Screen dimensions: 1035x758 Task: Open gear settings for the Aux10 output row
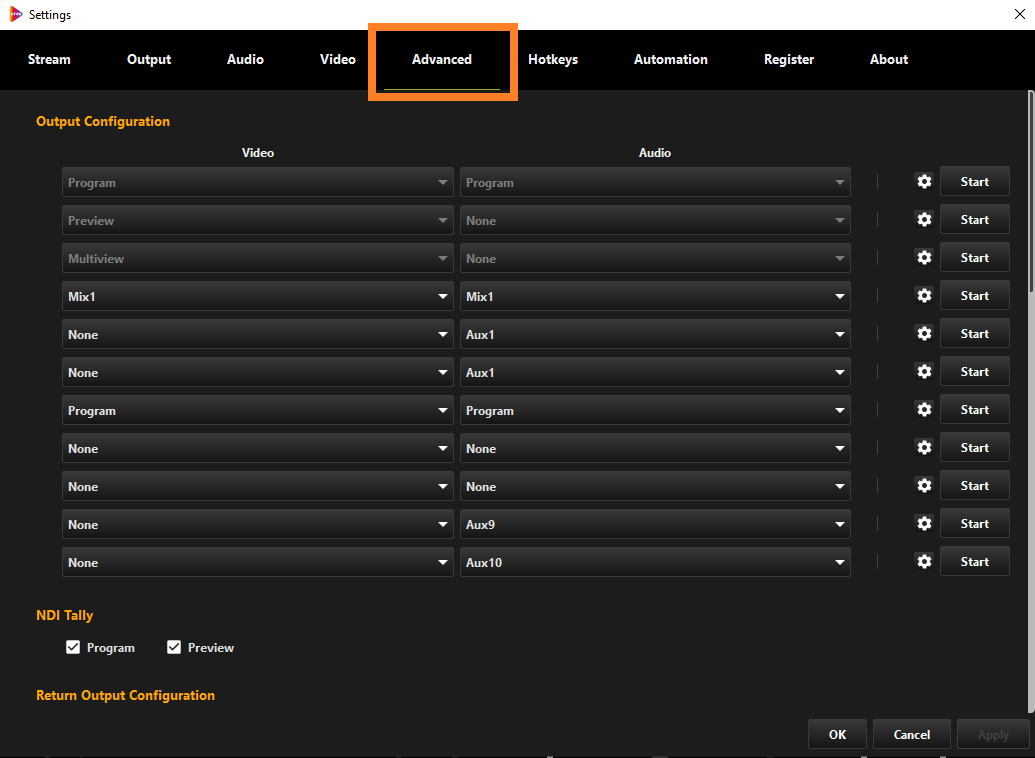pos(924,562)
